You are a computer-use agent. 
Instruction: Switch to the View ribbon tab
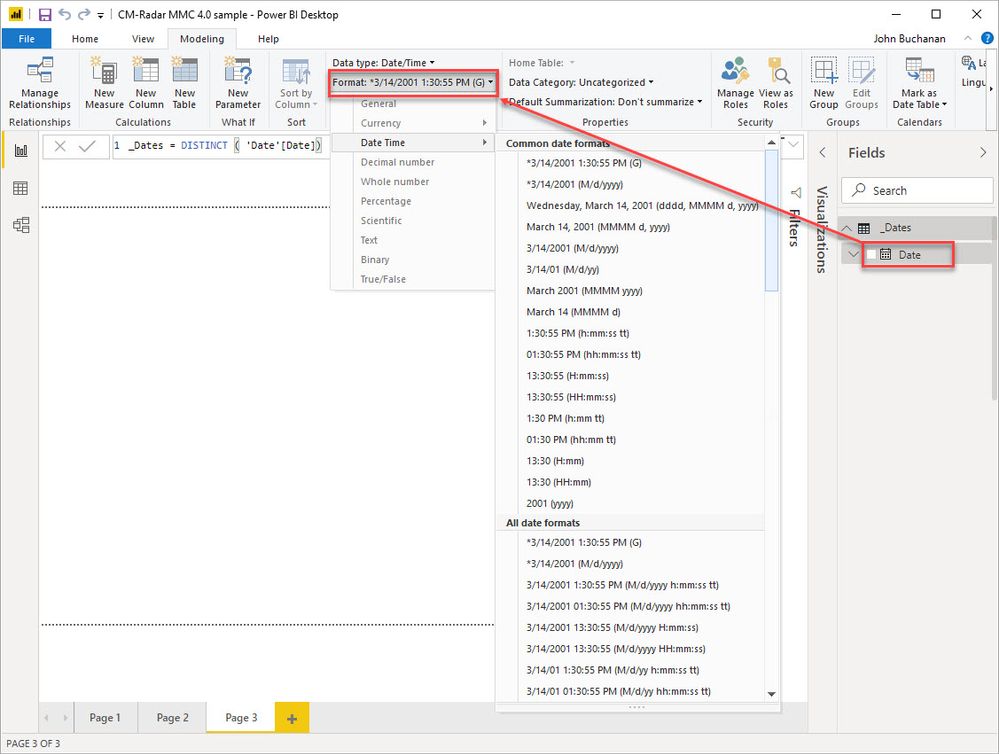pyautogui.click(x=143, y=38)
